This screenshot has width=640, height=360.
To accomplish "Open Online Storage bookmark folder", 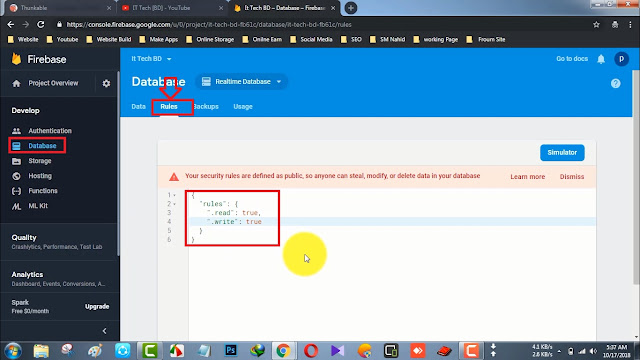I will (210, 40).
